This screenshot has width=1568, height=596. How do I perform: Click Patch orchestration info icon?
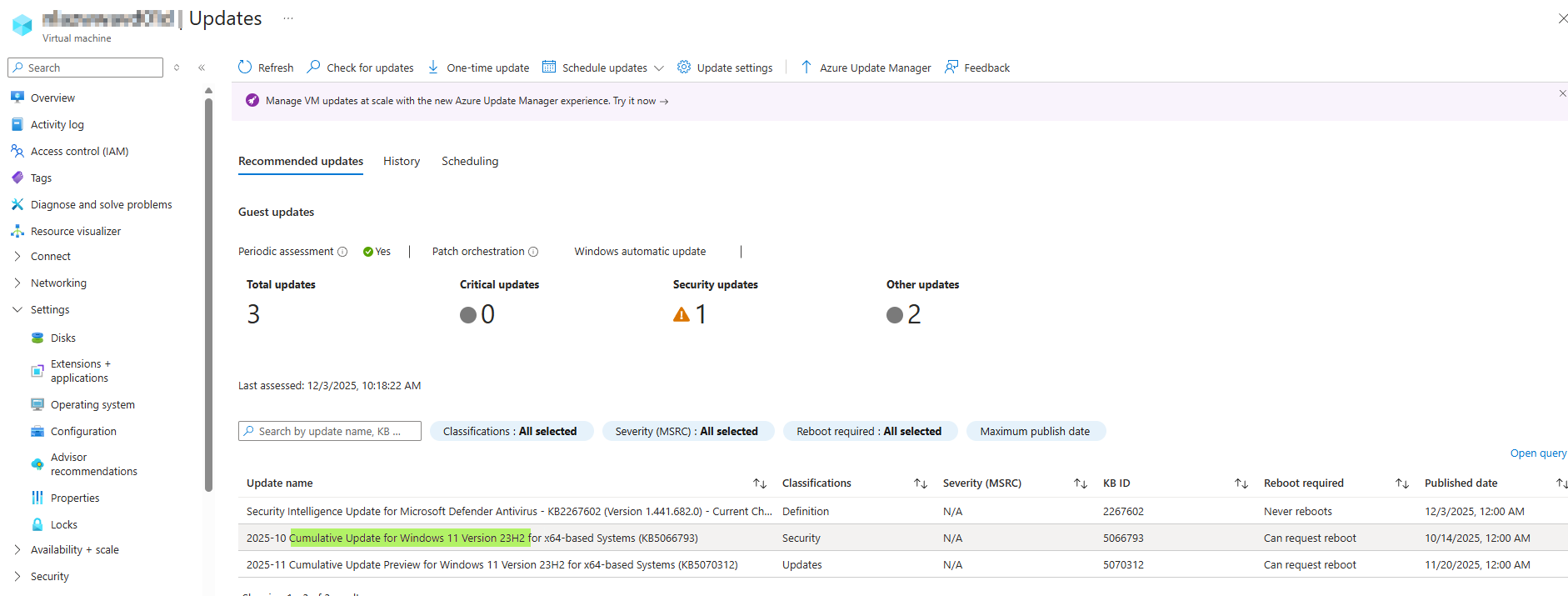pos(533,252)
